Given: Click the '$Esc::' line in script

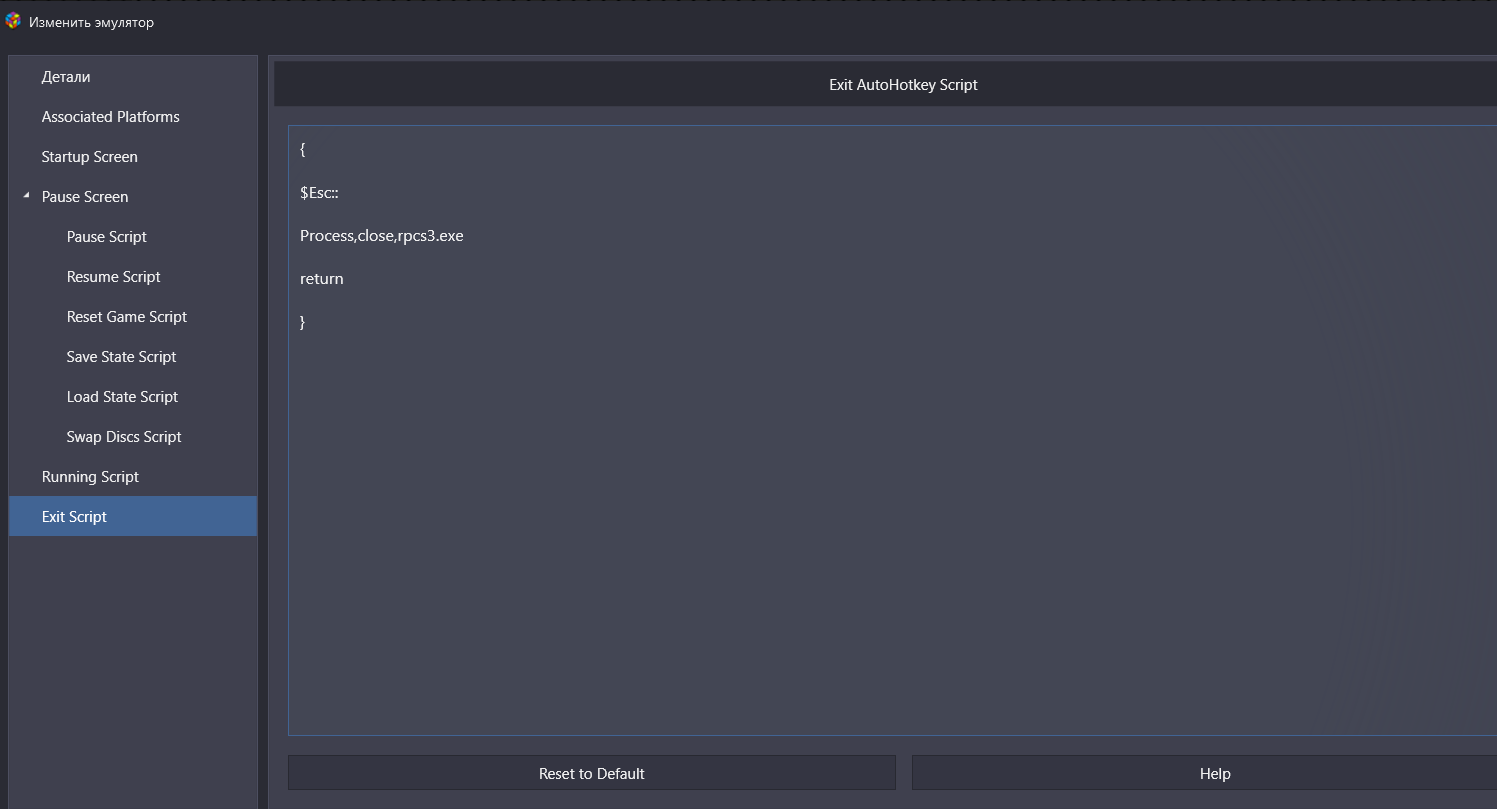Looking at the screenshot, I should click(x=319, y=193).
